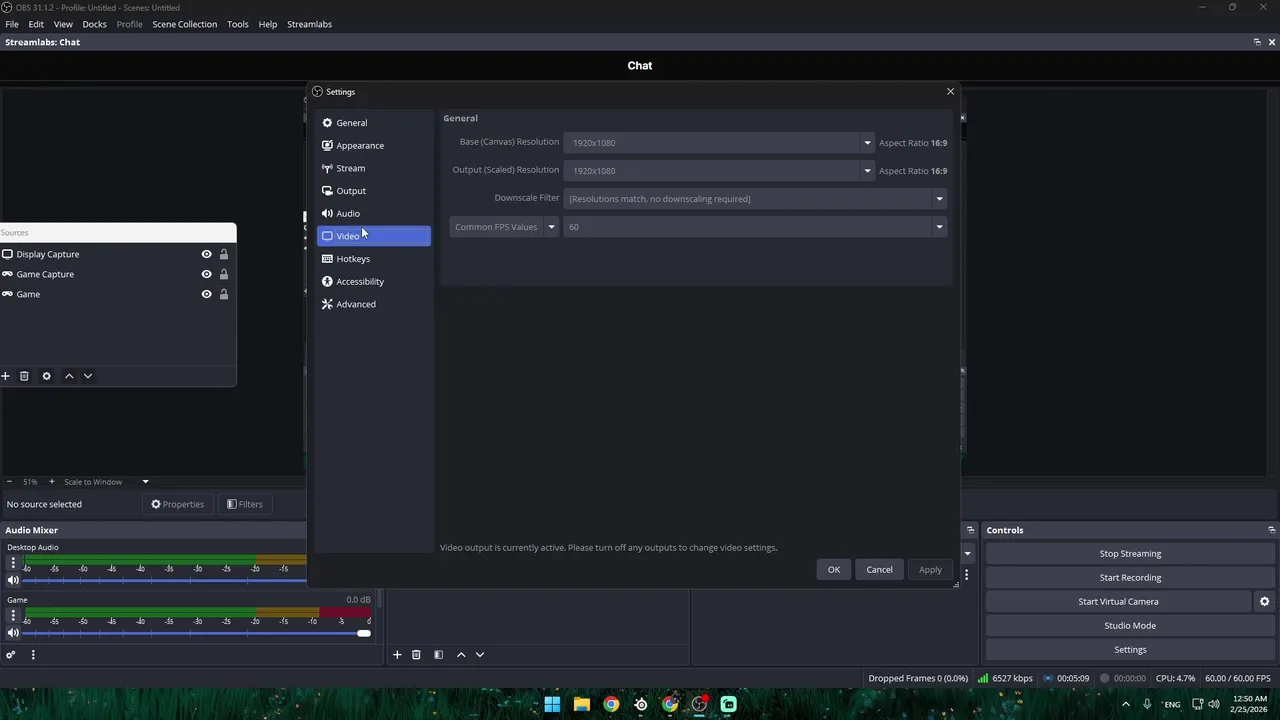Zoom out the preview with minus icon
1280x720 pixels.
point(9,482)
